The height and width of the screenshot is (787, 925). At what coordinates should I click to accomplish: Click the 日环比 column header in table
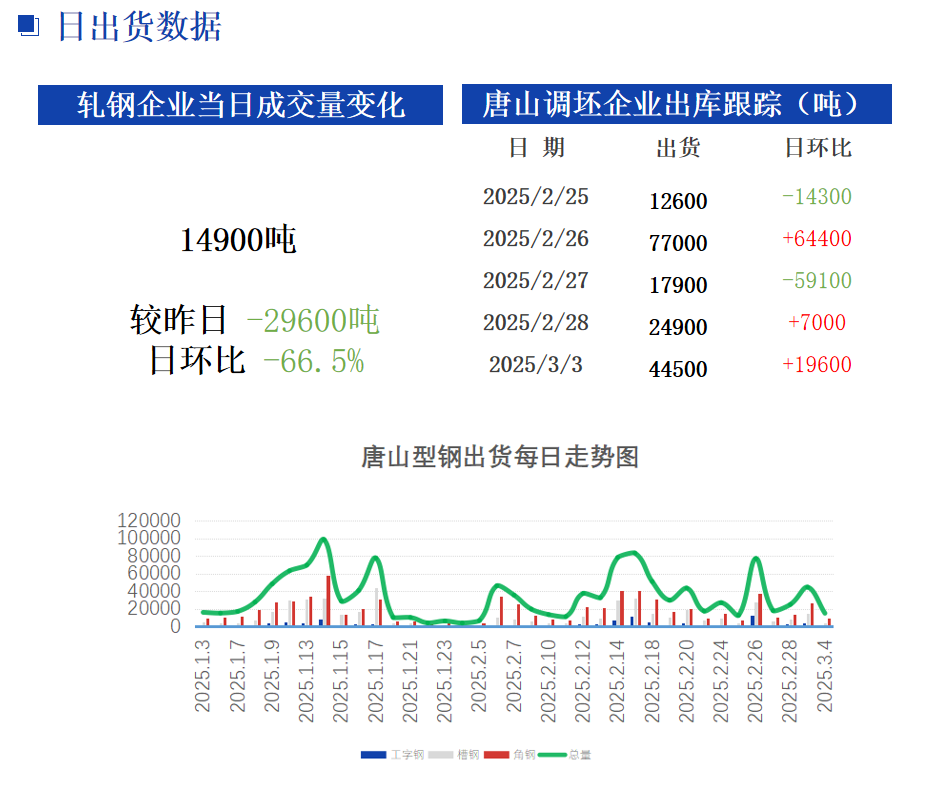[x=817, y=148]
